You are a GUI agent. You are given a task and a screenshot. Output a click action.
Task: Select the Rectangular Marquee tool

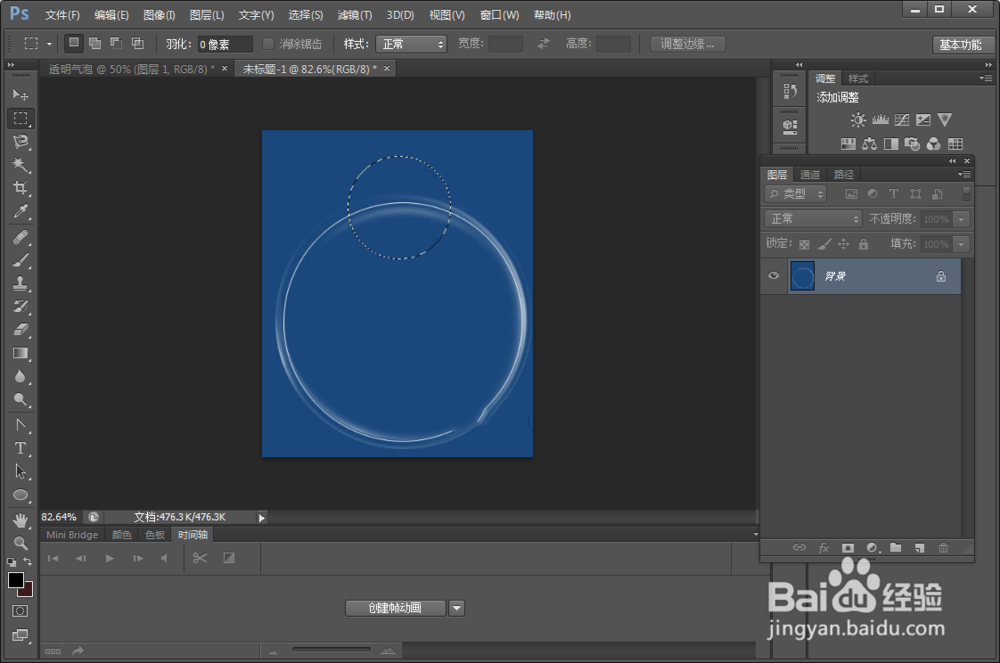click(20, 119)
